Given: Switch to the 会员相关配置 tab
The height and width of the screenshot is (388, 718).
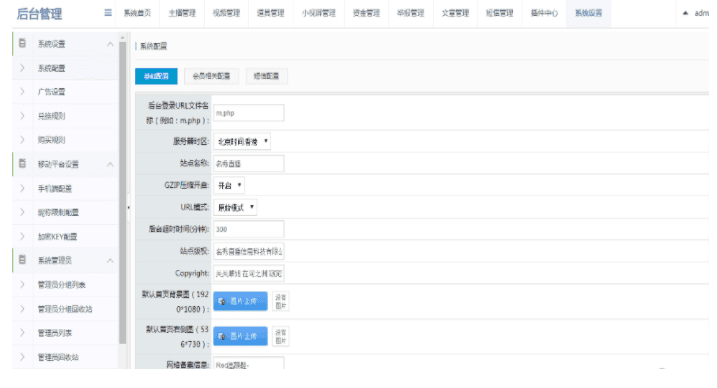Looking at the screenshot, I should pos(211,76).
